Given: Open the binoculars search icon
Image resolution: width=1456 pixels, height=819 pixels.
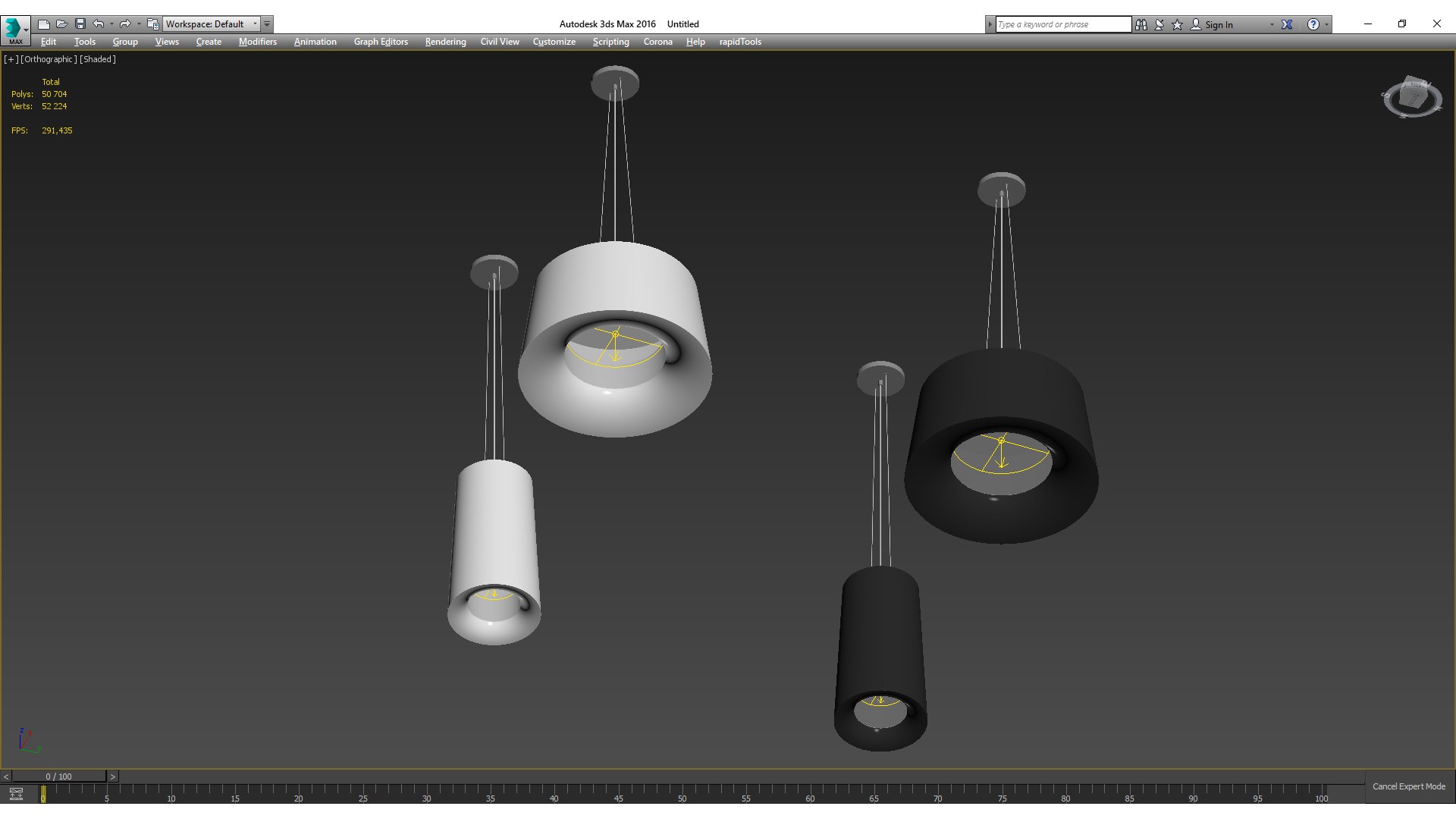Looking at the screenshot, I should 1141,24.
